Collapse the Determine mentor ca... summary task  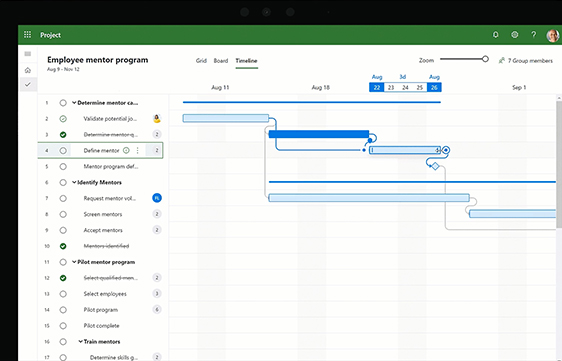pos(74,103)
